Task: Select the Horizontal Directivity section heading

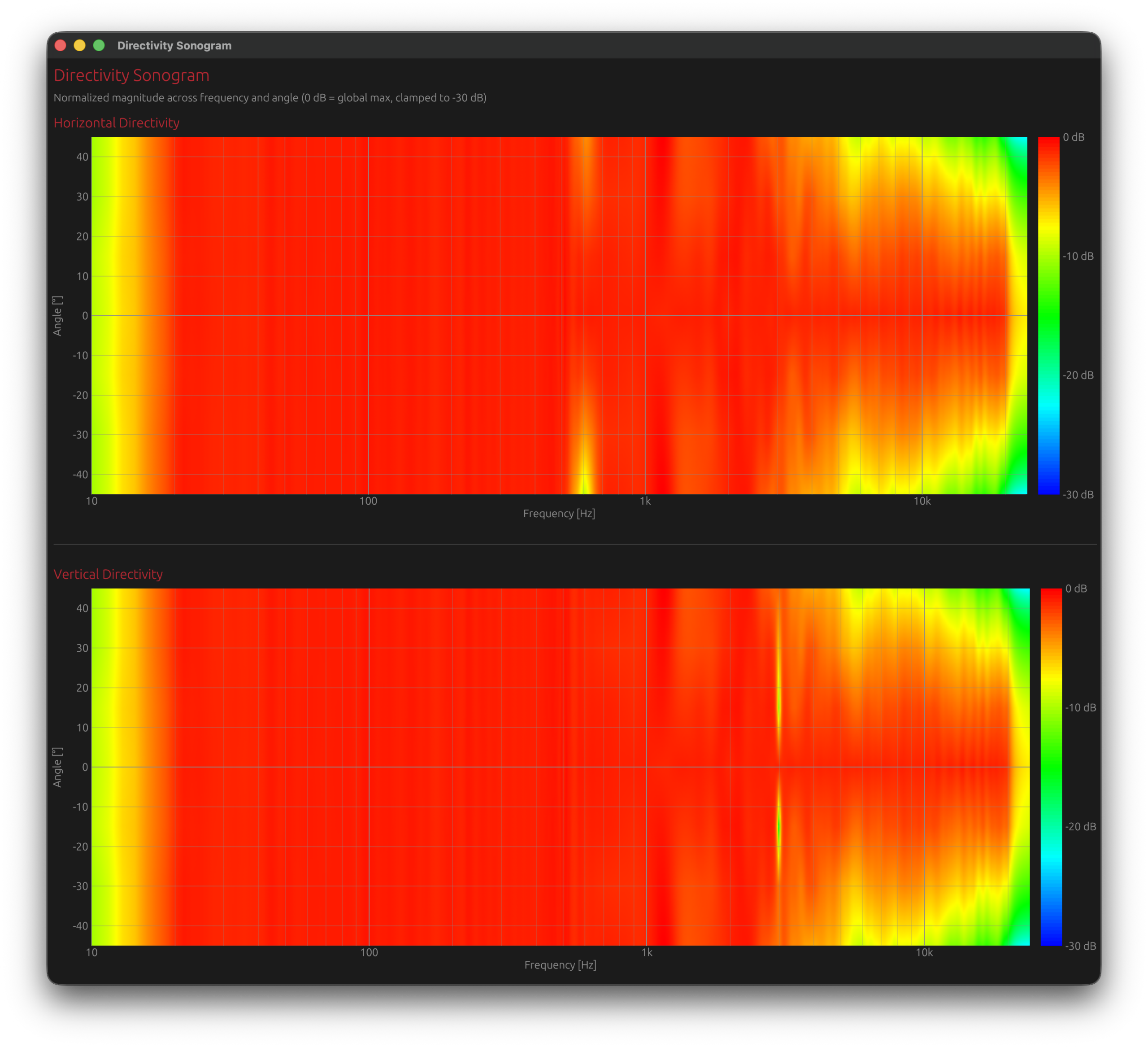Action: (117, 123)
